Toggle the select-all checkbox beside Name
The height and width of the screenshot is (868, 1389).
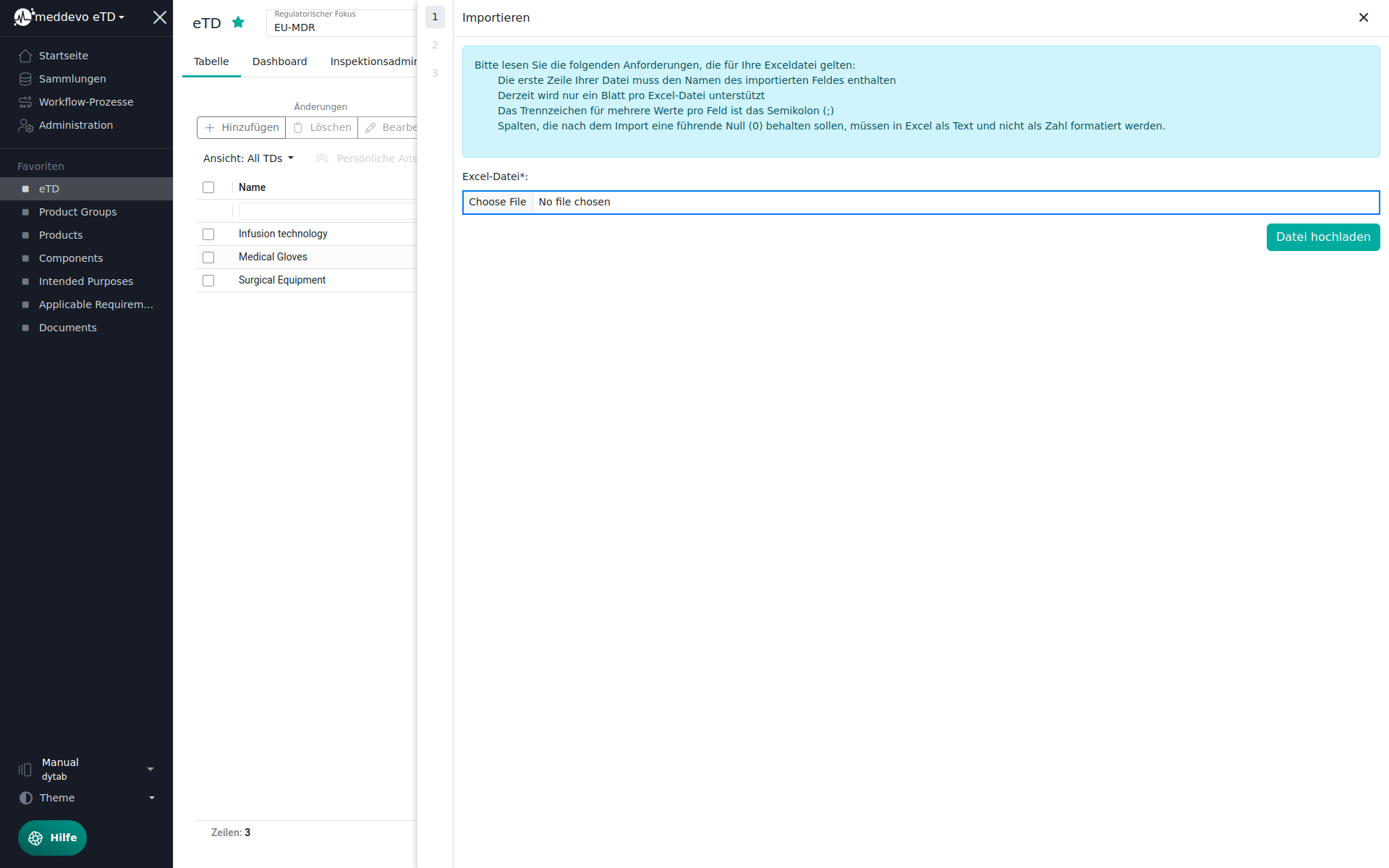pyautogui.click(x=208, y=187)
